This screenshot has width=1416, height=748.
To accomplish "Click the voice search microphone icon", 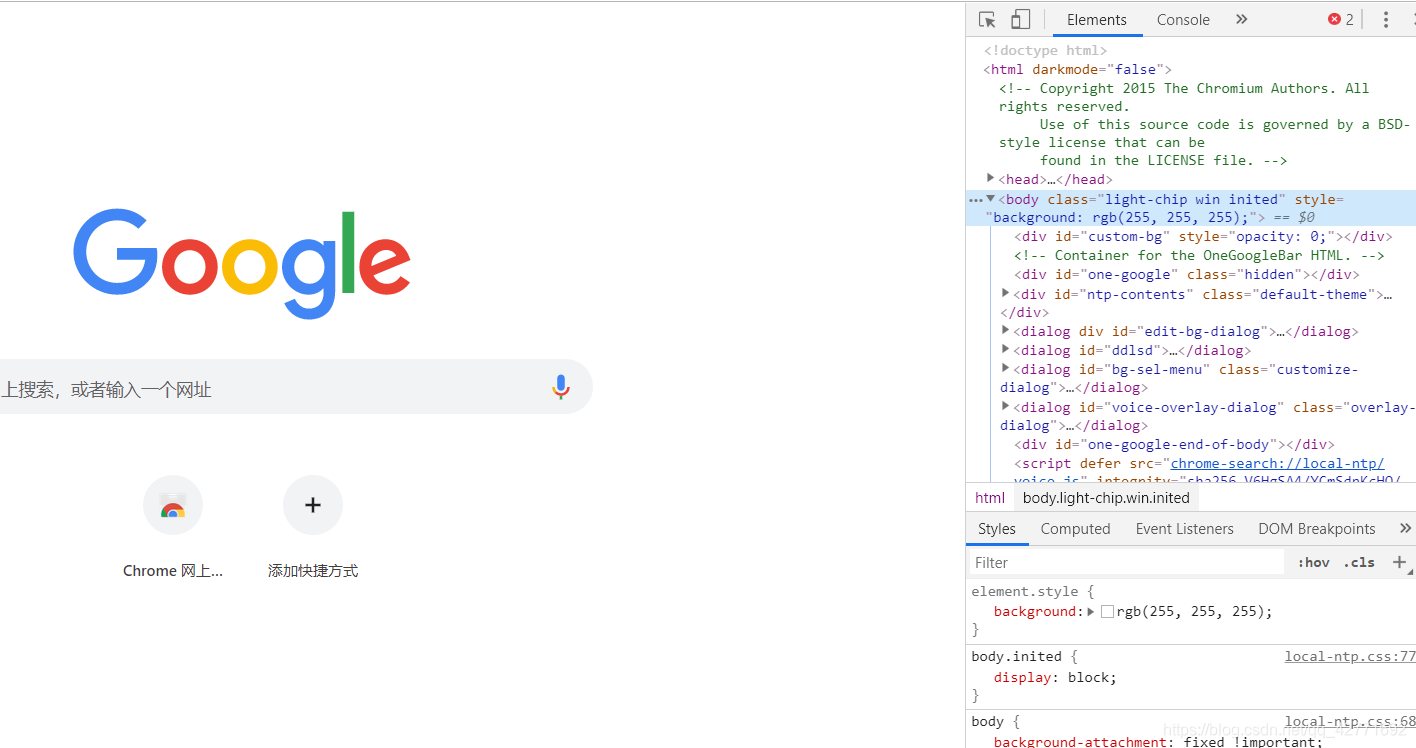I will [561, 387].
